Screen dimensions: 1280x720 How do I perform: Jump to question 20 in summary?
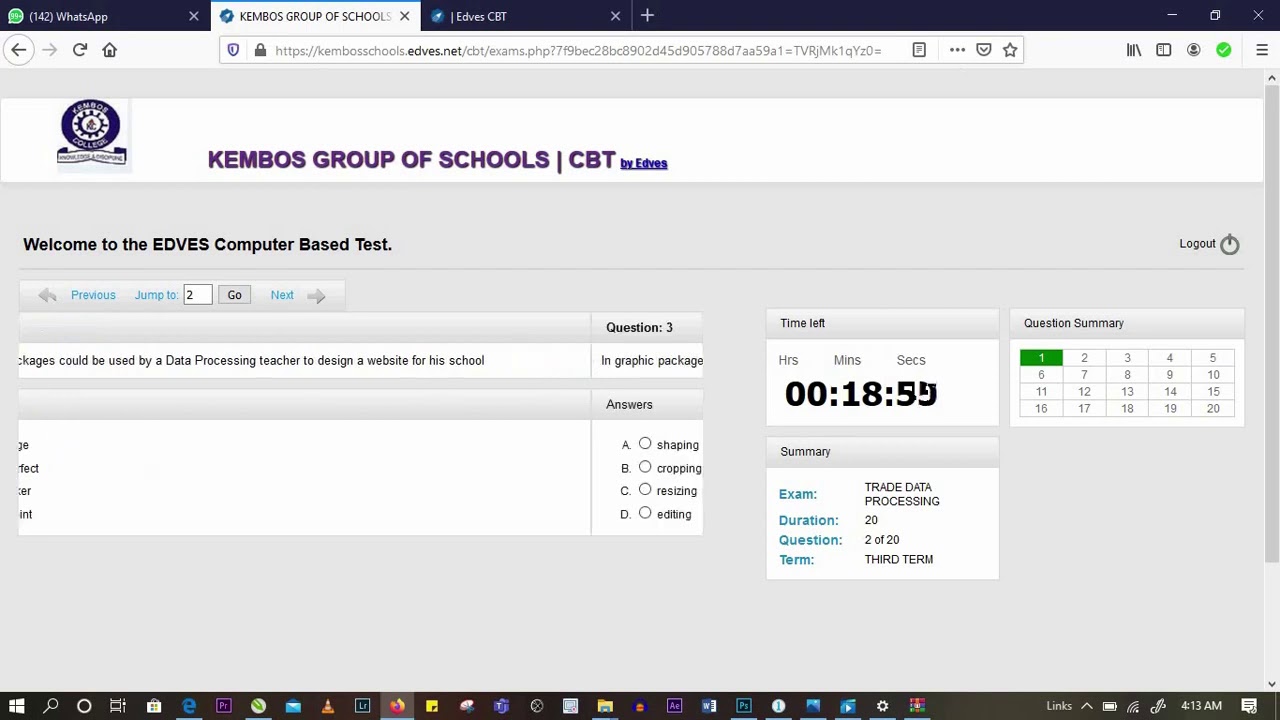pos(1213,409)
